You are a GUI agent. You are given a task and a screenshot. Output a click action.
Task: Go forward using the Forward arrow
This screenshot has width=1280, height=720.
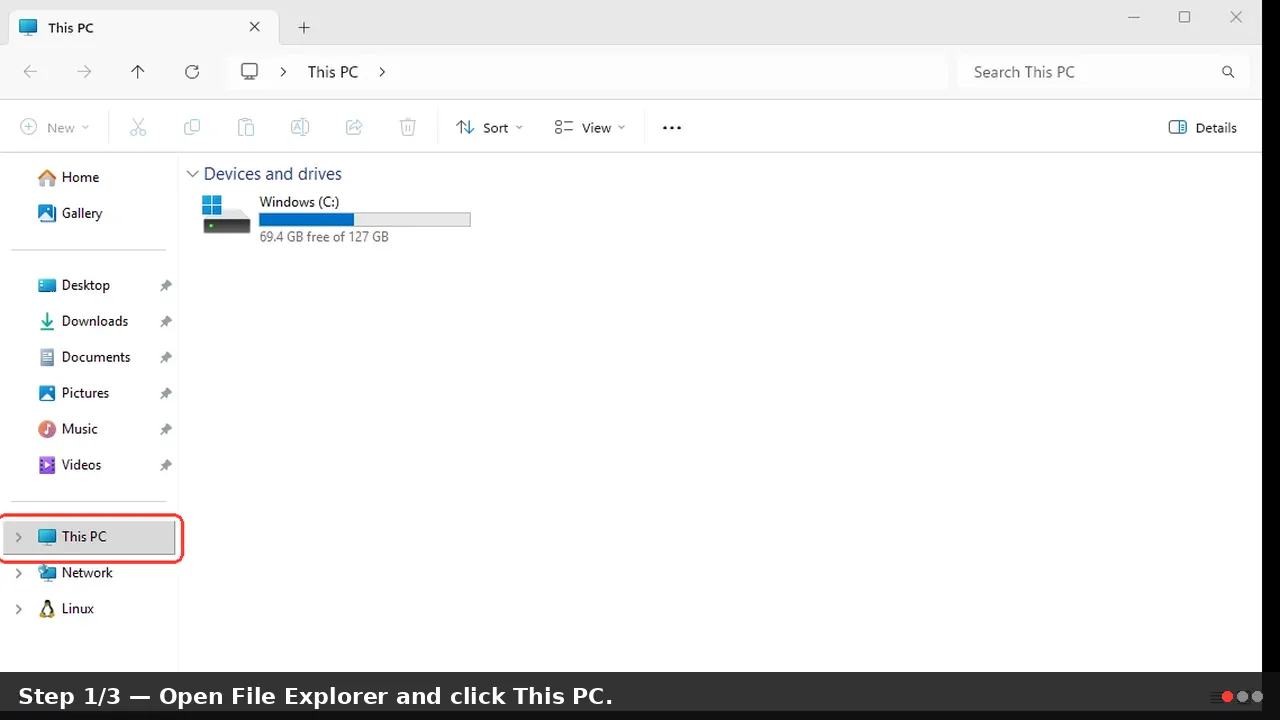coord(85,72)
